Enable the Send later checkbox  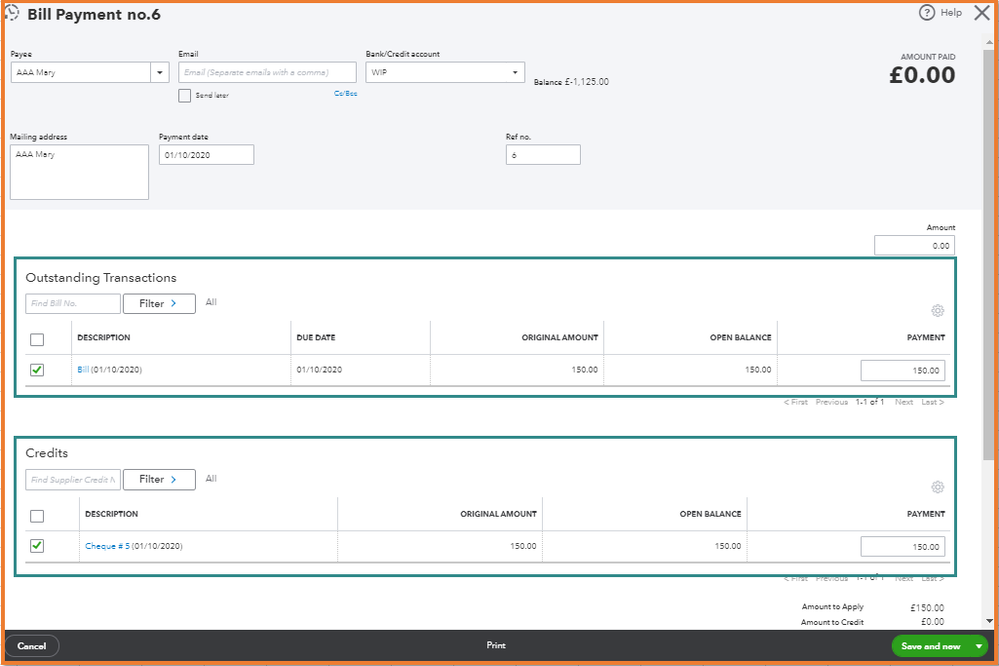click(x=184, y=95)
